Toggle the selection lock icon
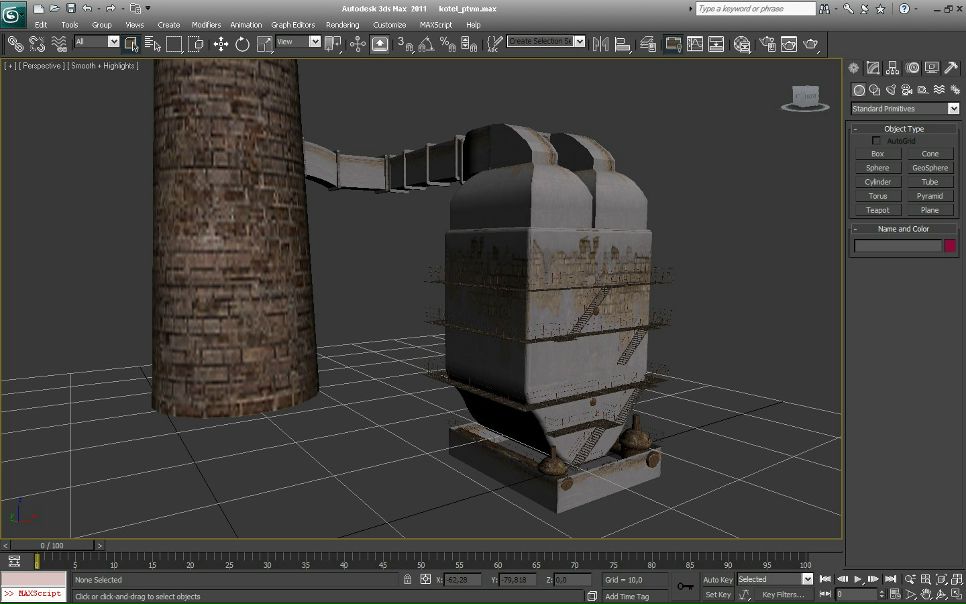This screenshot has height=604, width=966. click(x=407, y=579)
